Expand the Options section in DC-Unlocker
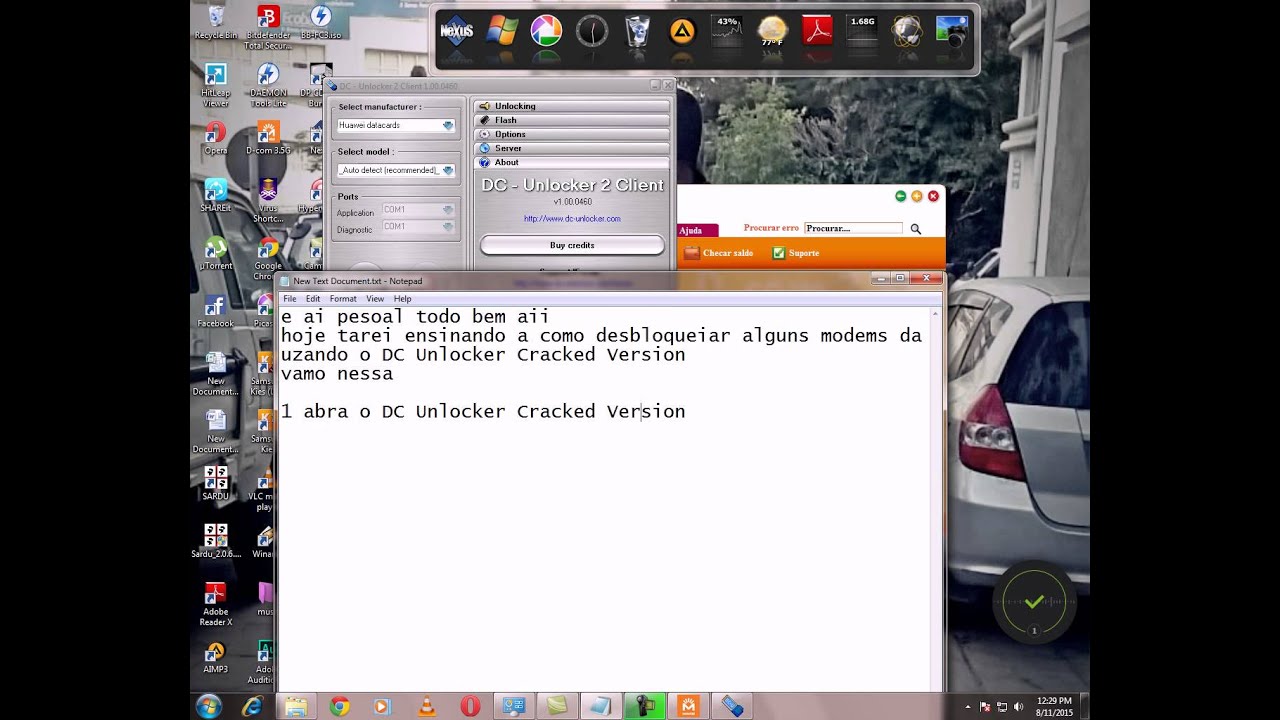The height and width of the screenshot is (720, 1280). 572,134
